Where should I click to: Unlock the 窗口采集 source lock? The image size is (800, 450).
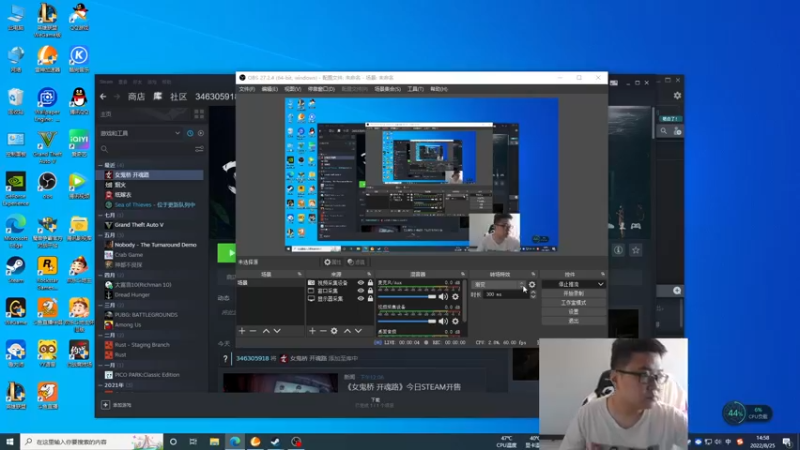(x=370, y=291)
